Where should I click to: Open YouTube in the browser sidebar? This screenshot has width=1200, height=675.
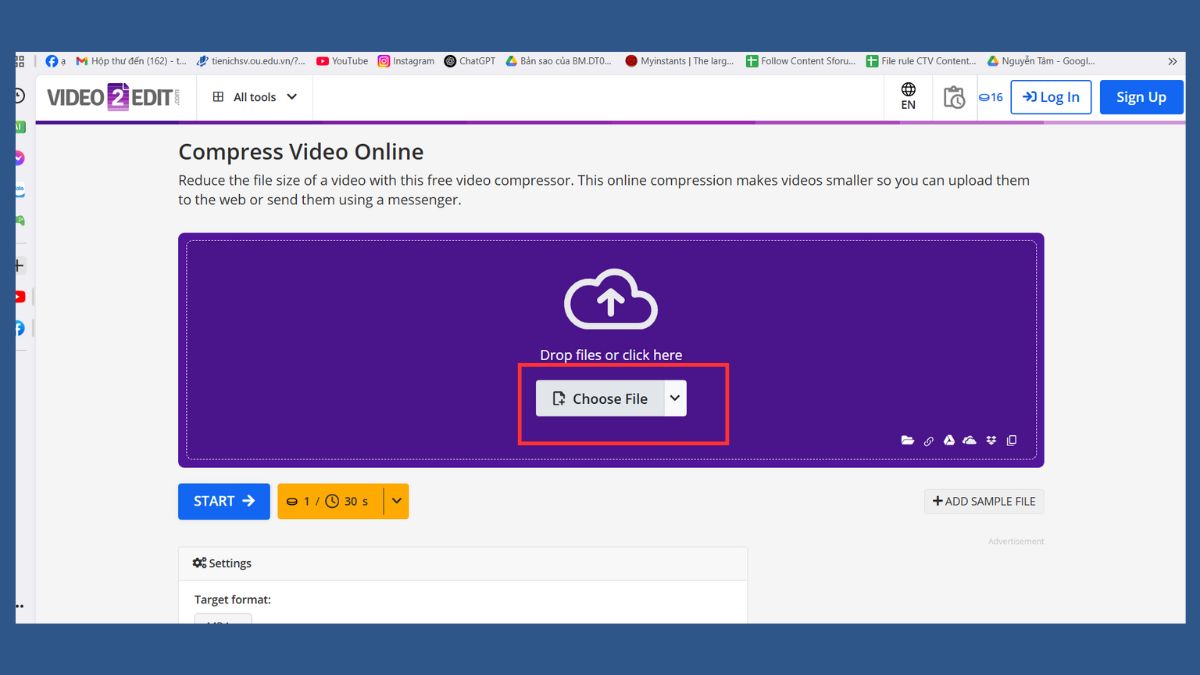19,296
